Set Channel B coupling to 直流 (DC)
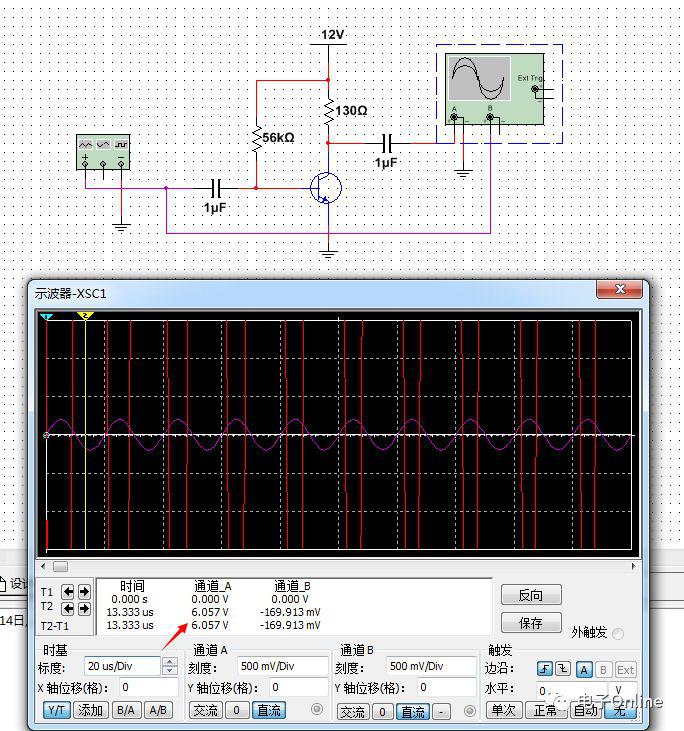 pyautogui.click(x=414, y=712)
